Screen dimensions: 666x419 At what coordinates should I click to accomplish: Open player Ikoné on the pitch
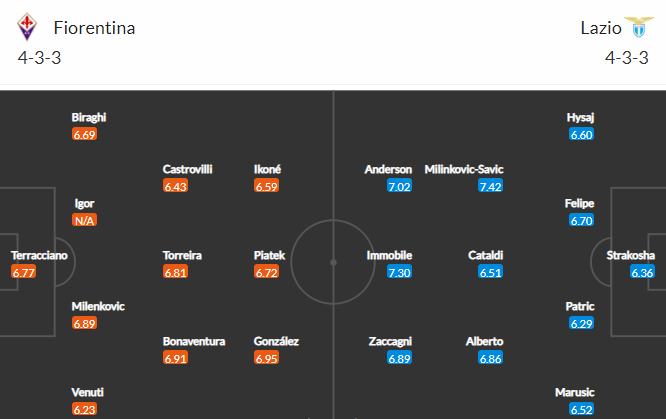pyautogui.click(x=267, y=169)
